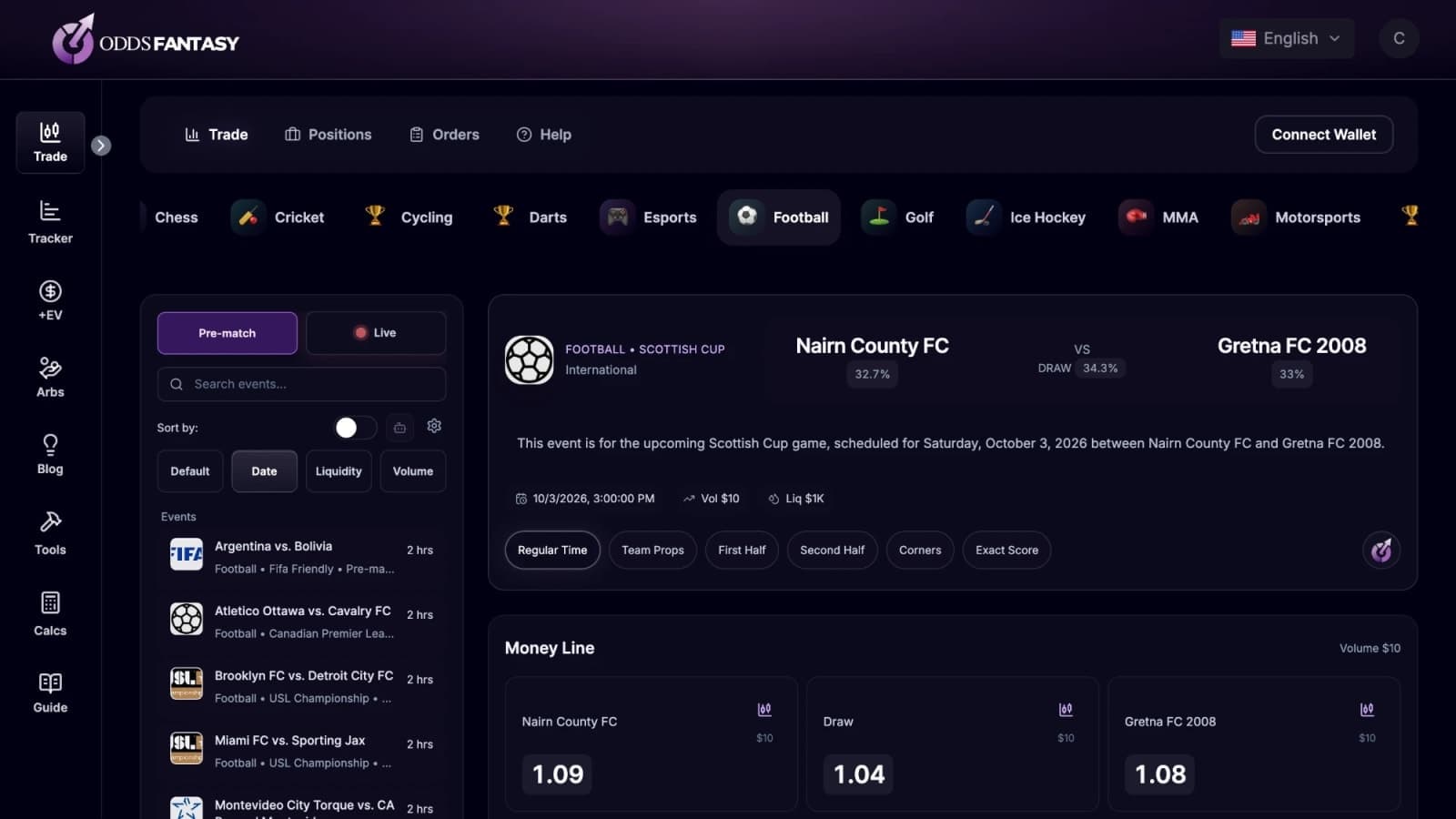The image size is (1456, 819).
Task: Open the Guide book icon
Action: tap(50, 682)
